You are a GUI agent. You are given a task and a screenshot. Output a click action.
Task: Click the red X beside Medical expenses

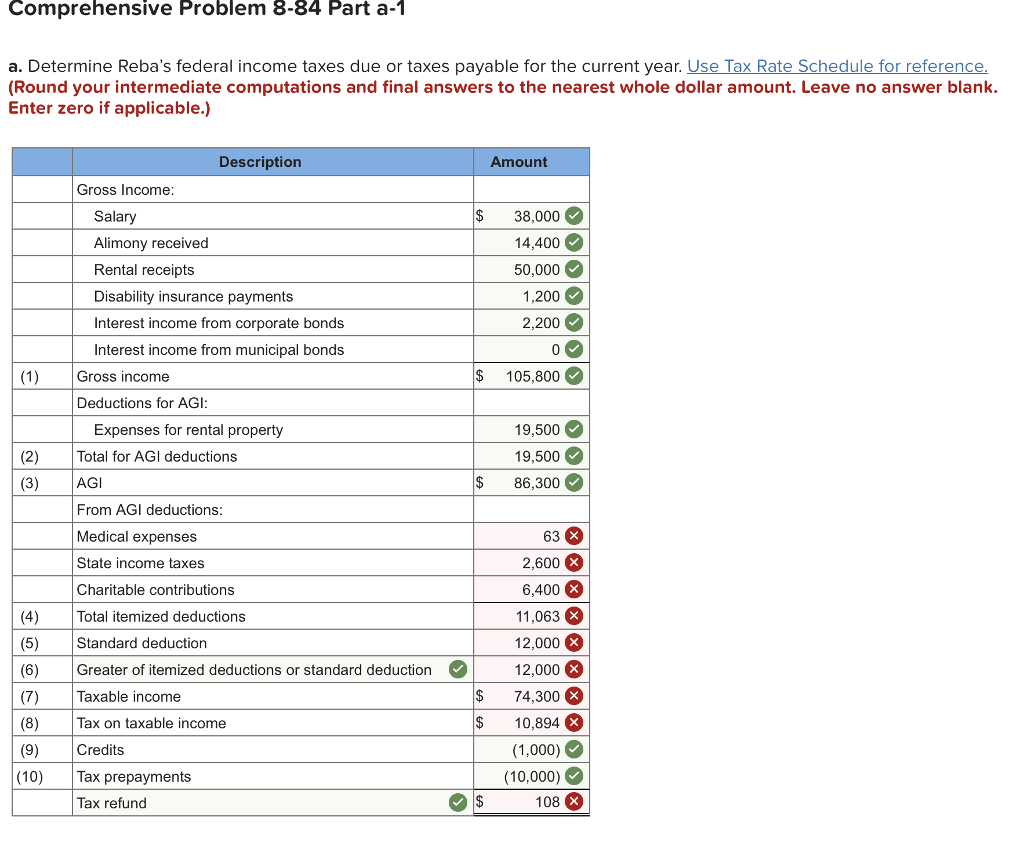point(575,536)
